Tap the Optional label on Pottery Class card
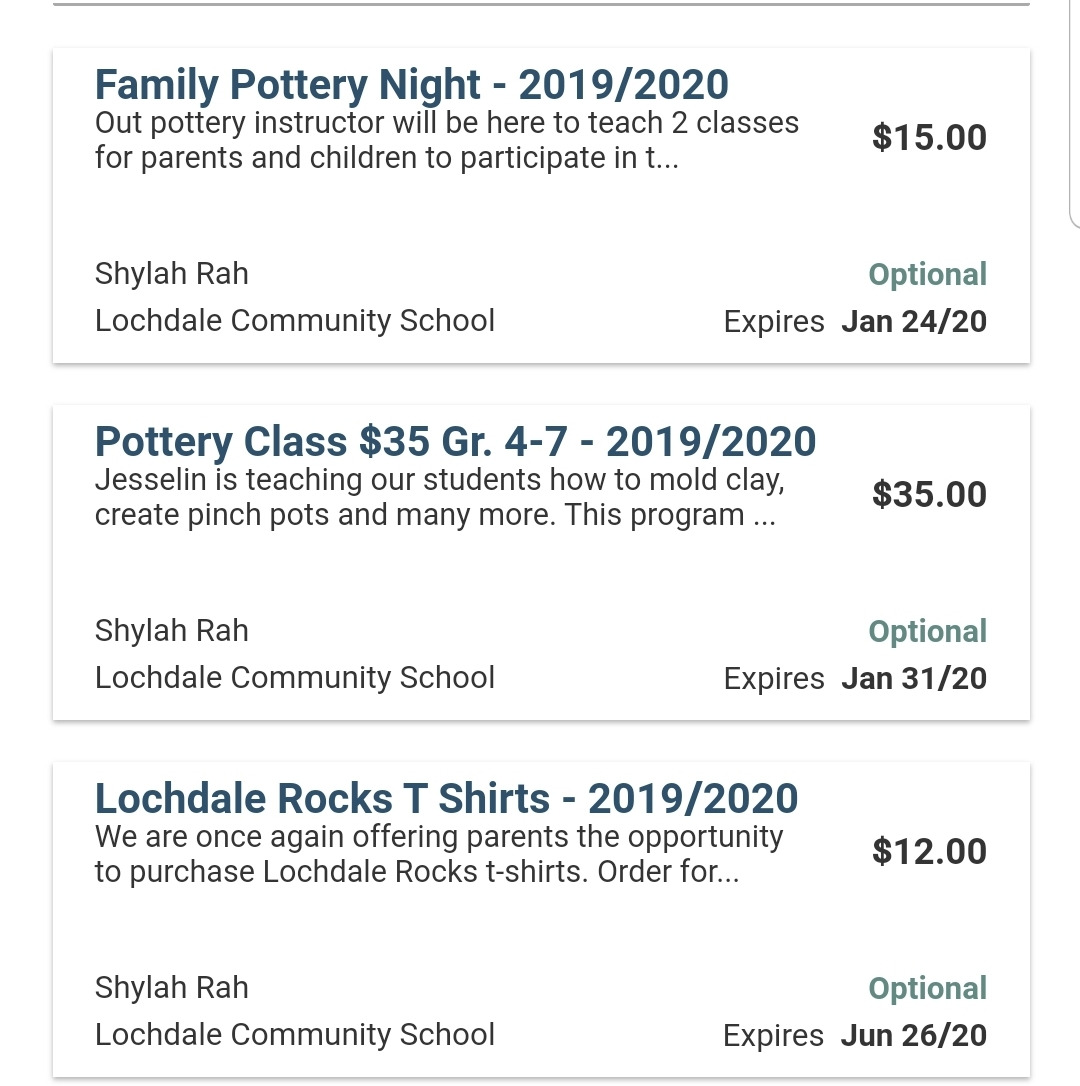The height and width of the screenshot is (1086, 1080). pyautogui.click(x=927, y=631)
